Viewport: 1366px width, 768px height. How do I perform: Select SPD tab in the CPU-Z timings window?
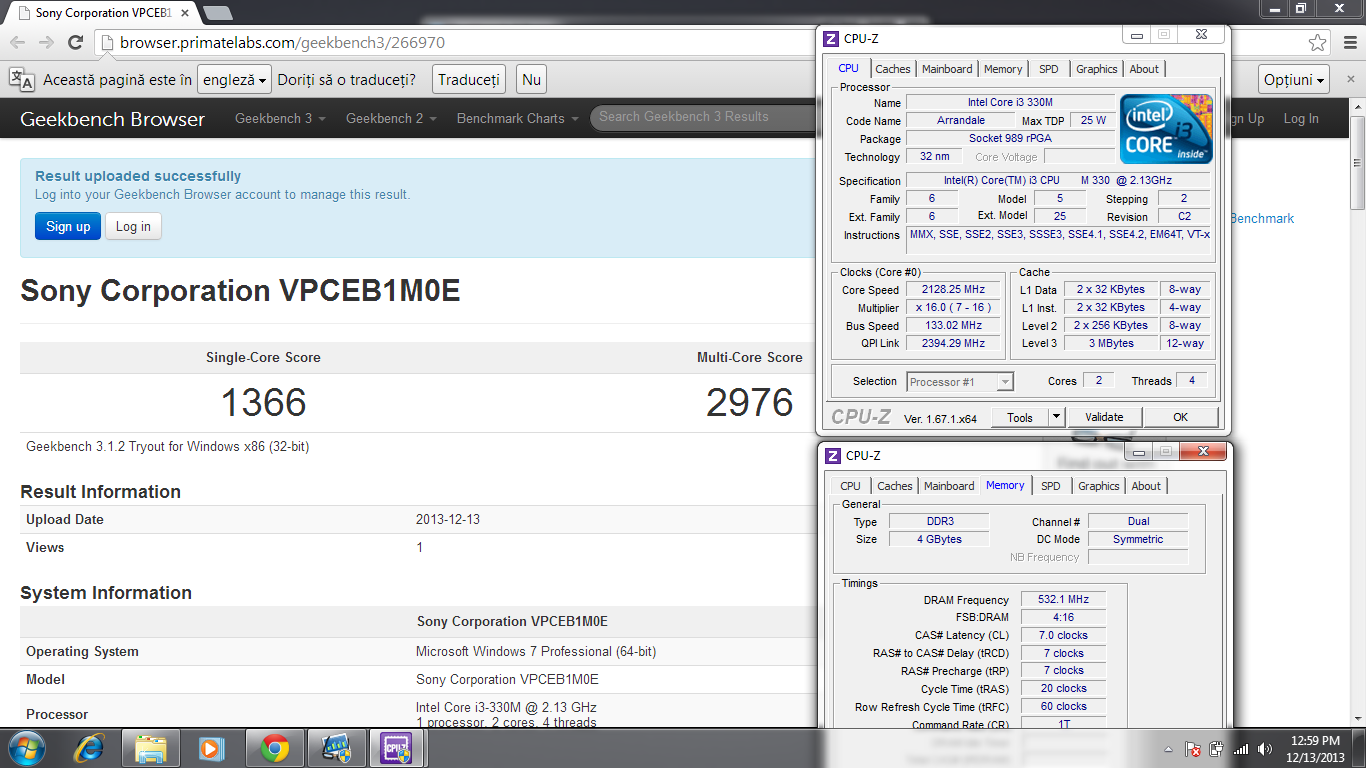coord(1050,486)
